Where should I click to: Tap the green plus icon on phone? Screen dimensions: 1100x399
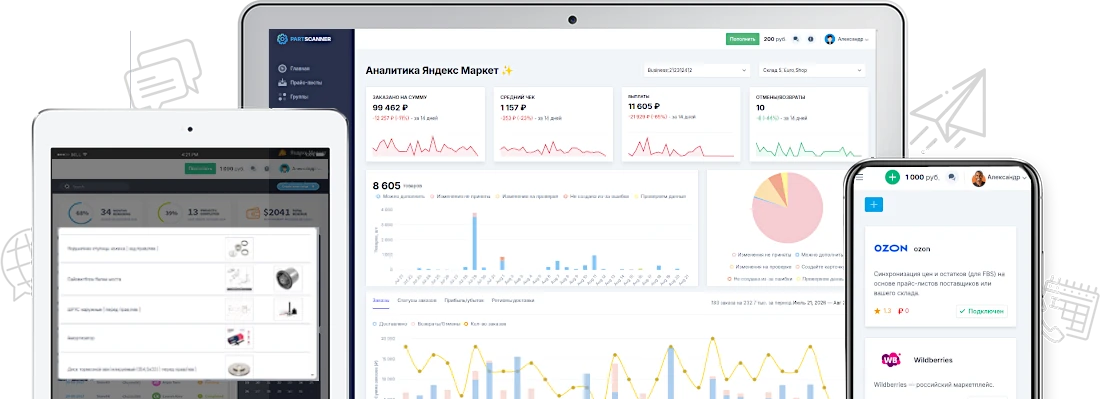click(x=892, y=177)
